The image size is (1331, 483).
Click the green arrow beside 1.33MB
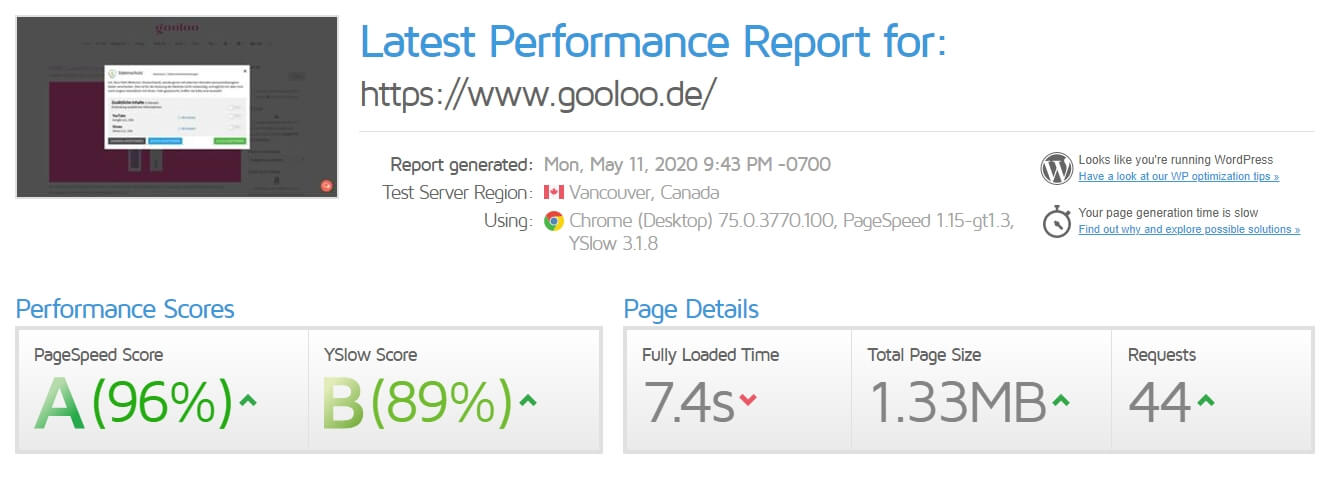[x=1060, y=401]
